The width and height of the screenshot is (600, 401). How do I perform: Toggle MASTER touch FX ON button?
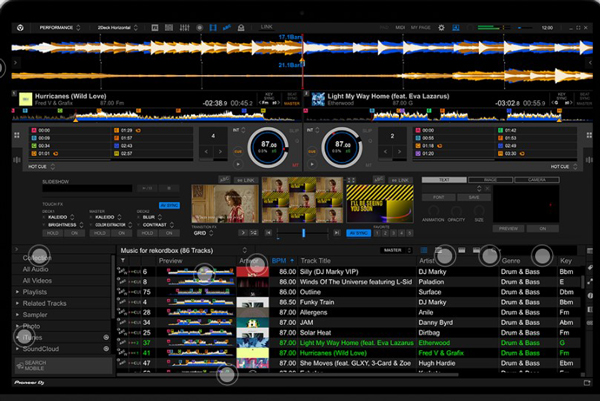point(122,233)
